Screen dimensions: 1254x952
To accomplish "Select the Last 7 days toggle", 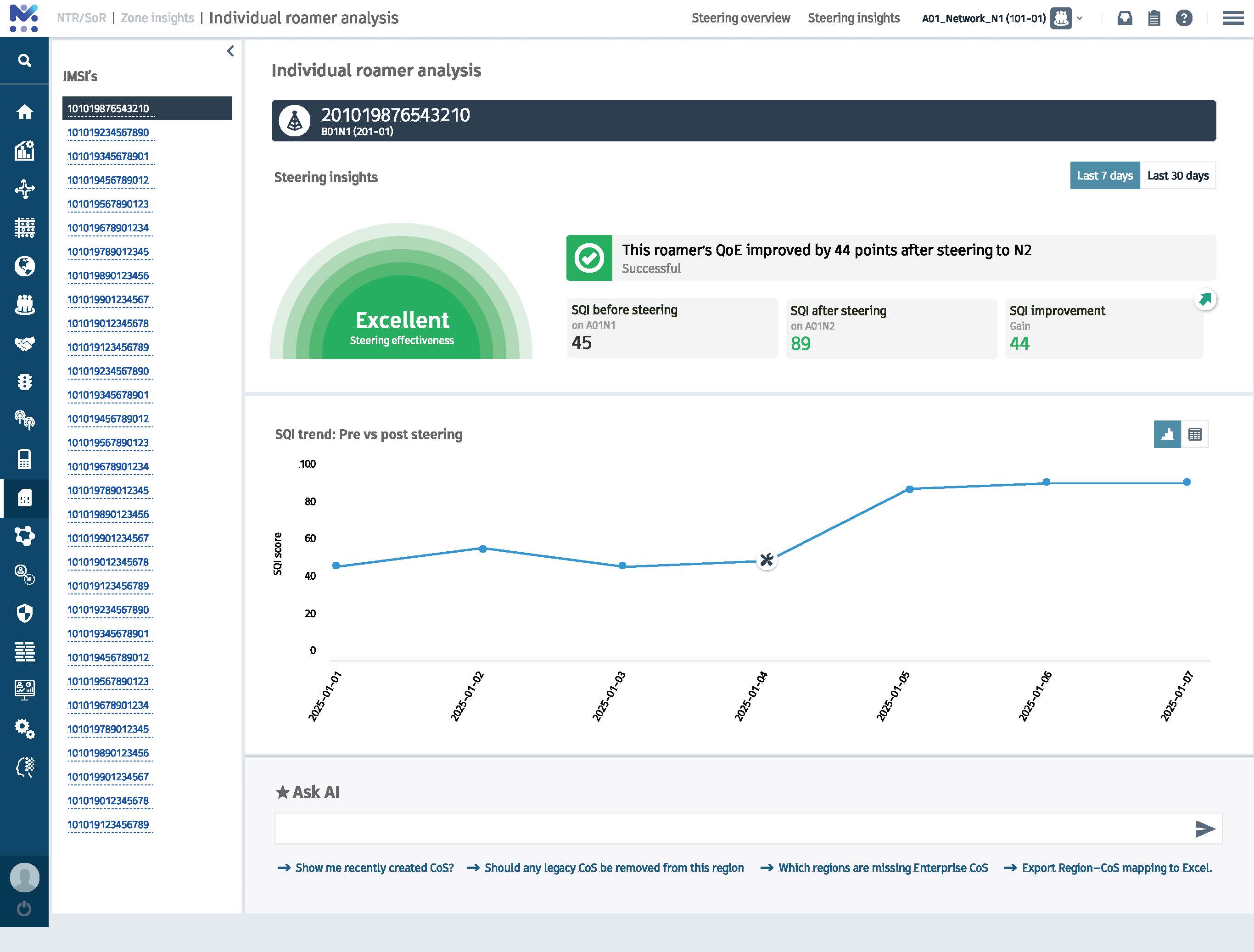I will tap(1104, 176).
